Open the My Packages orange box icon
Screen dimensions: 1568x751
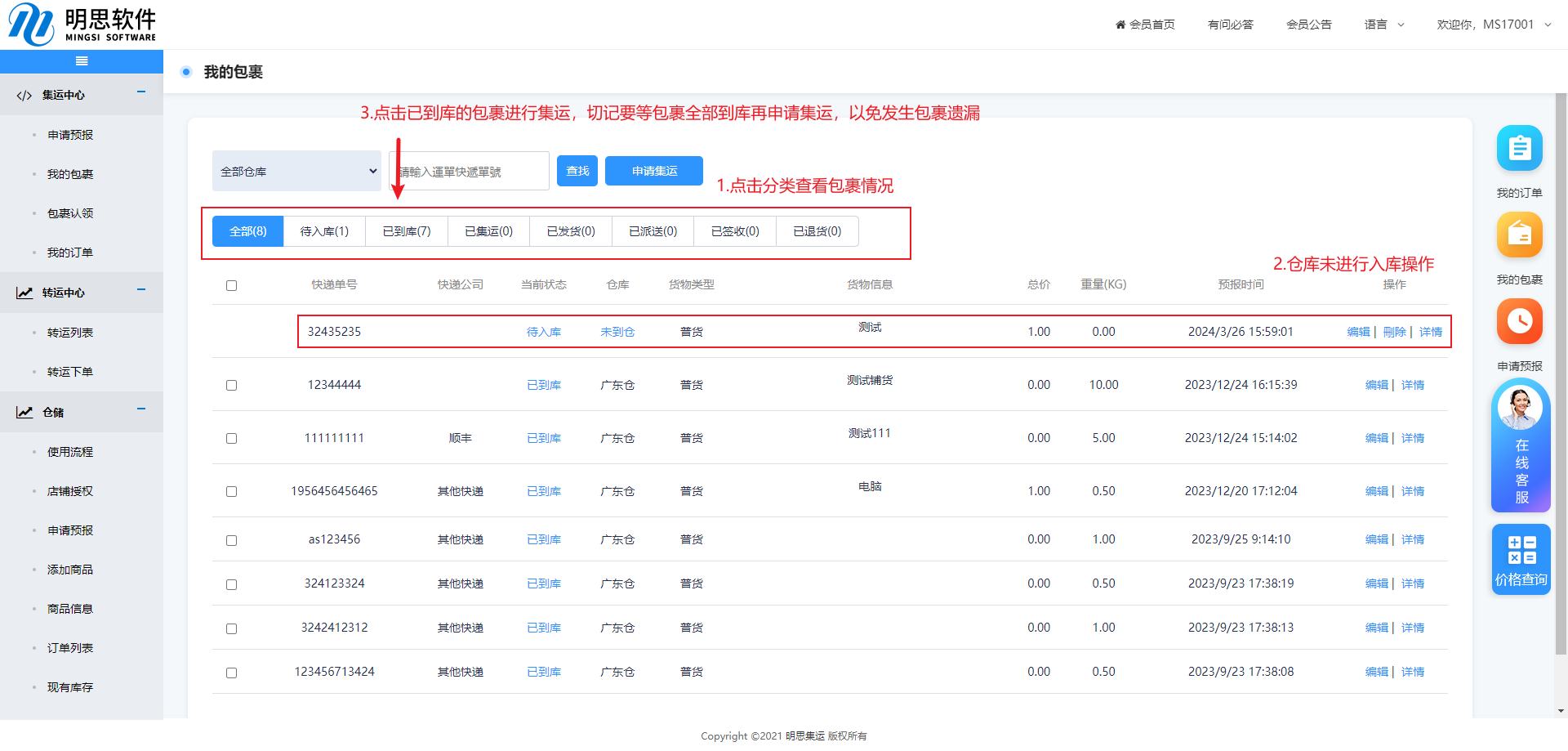tap(1519, 235)
